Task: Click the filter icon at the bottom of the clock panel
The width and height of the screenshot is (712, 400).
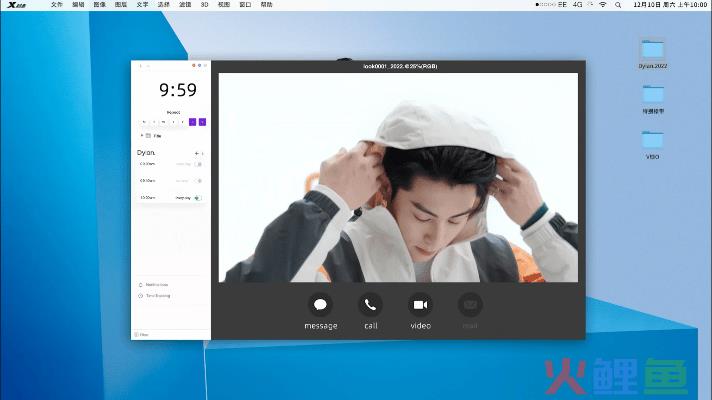Action: click(136, 335)
